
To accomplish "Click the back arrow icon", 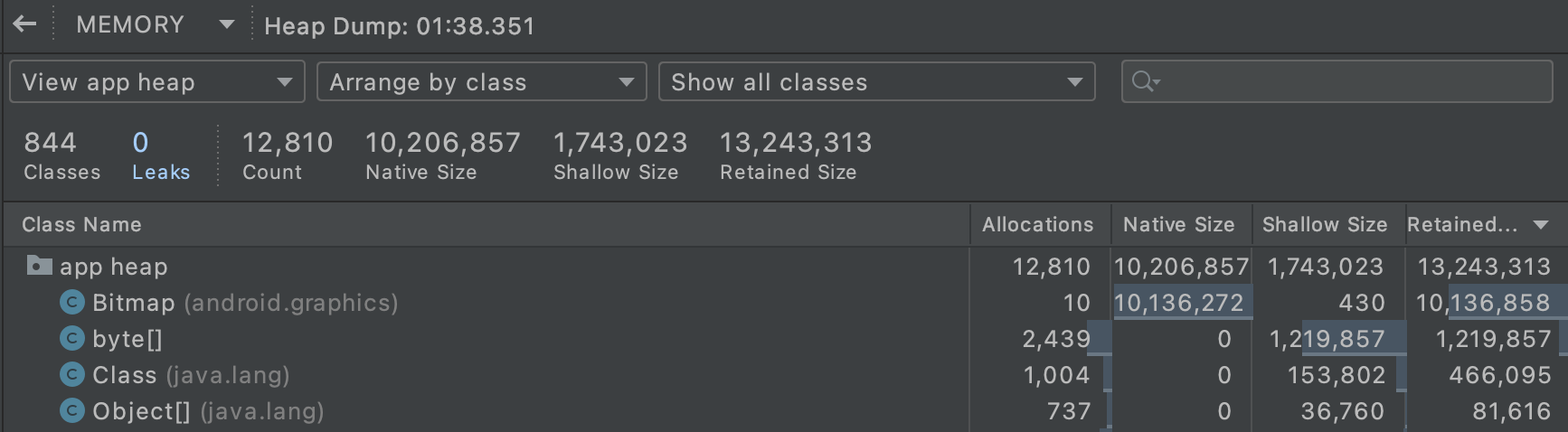I will pos(25,24).
